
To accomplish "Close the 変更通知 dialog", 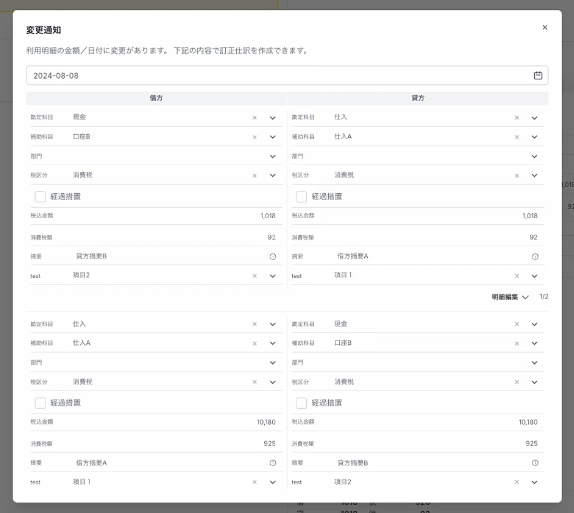I will tap(545, 27).
